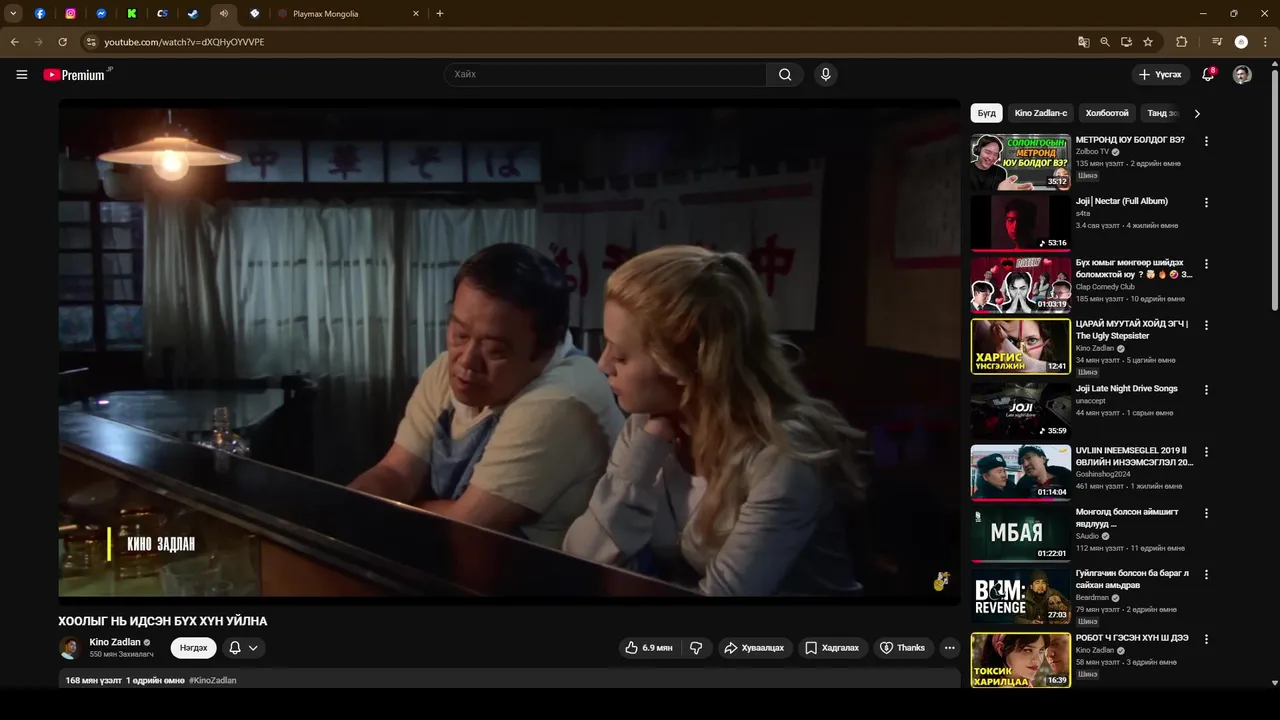The height and width of the screenshot is (720, 1280).
Task: Open options for UVLIIN INEEMSEGLEL 2019 video
Action: pos(1206,451)
